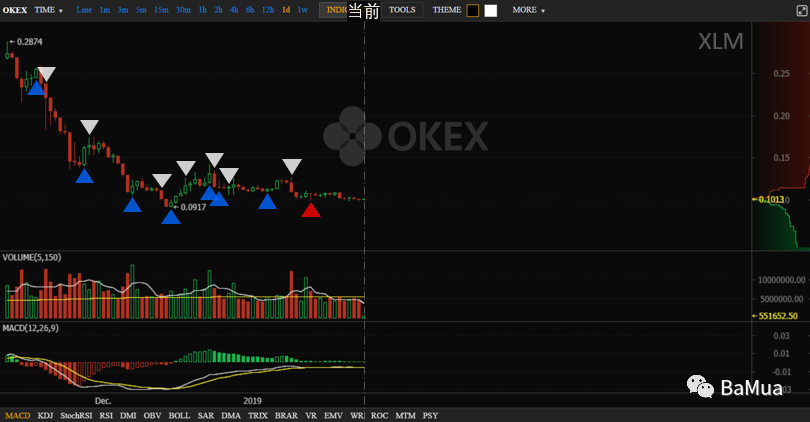Click the blue triangle near 0.0917 low
This screenshot has width=810, height=422.
click(x=171, y=217)
